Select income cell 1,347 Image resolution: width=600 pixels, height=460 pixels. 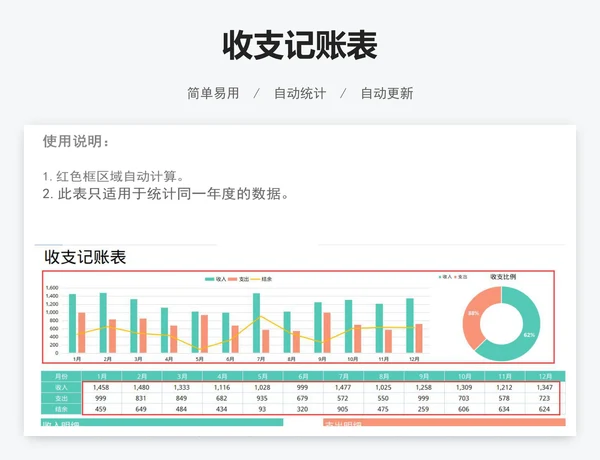pyautogui.click(x=545, y=387)
